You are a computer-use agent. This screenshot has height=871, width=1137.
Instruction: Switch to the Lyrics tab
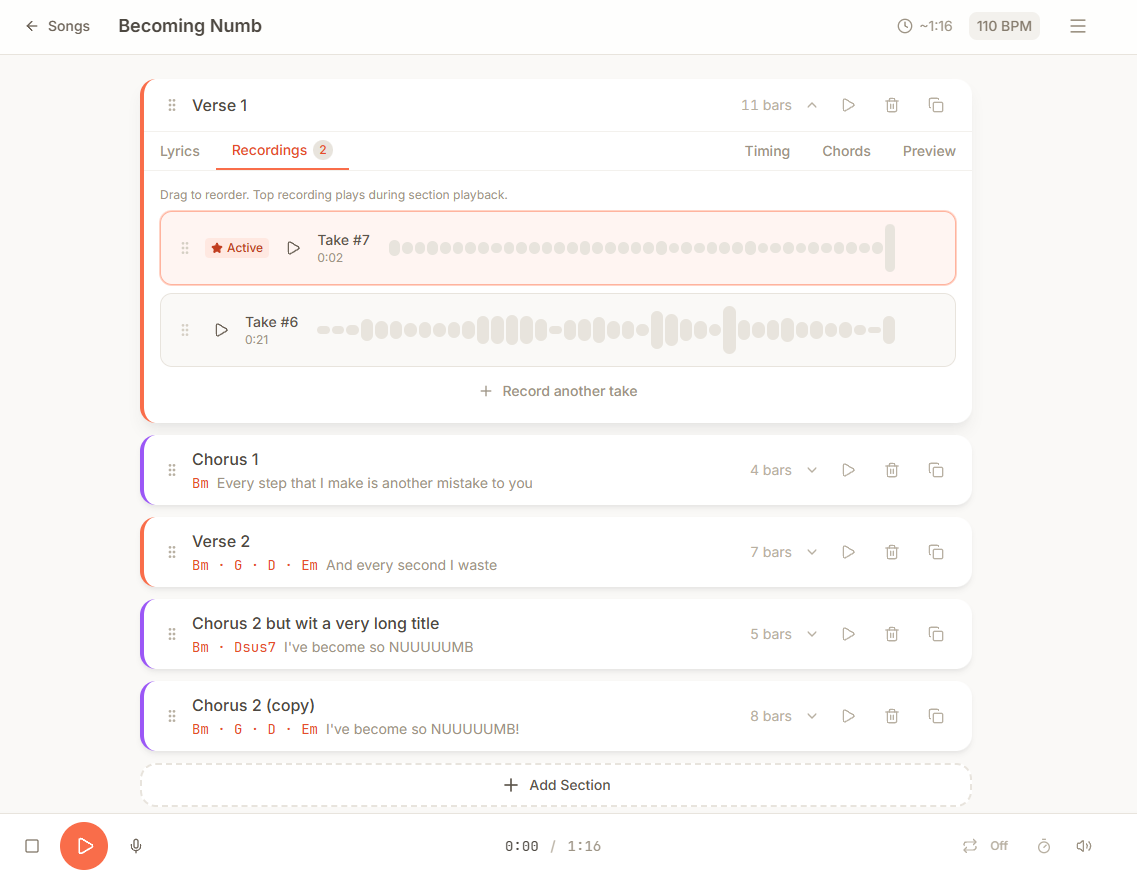click(x=180, y=151)
